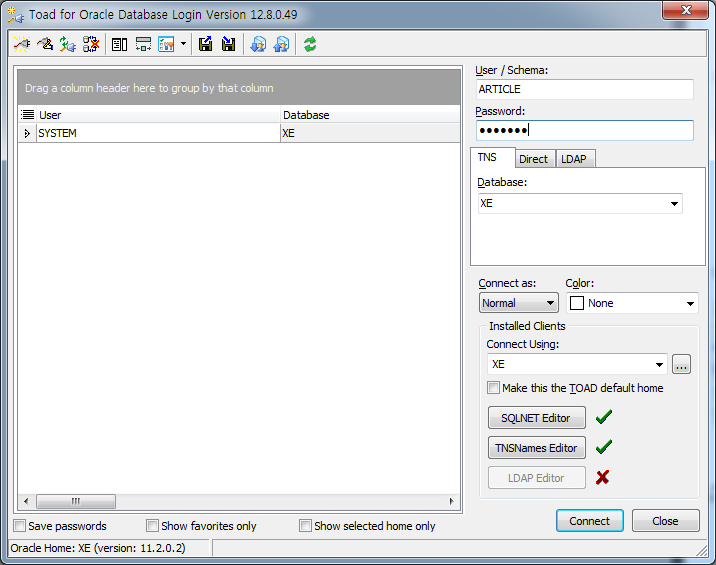Open the Connect Using XE dropdown
716x565 pixels.
tap(659, 364)
